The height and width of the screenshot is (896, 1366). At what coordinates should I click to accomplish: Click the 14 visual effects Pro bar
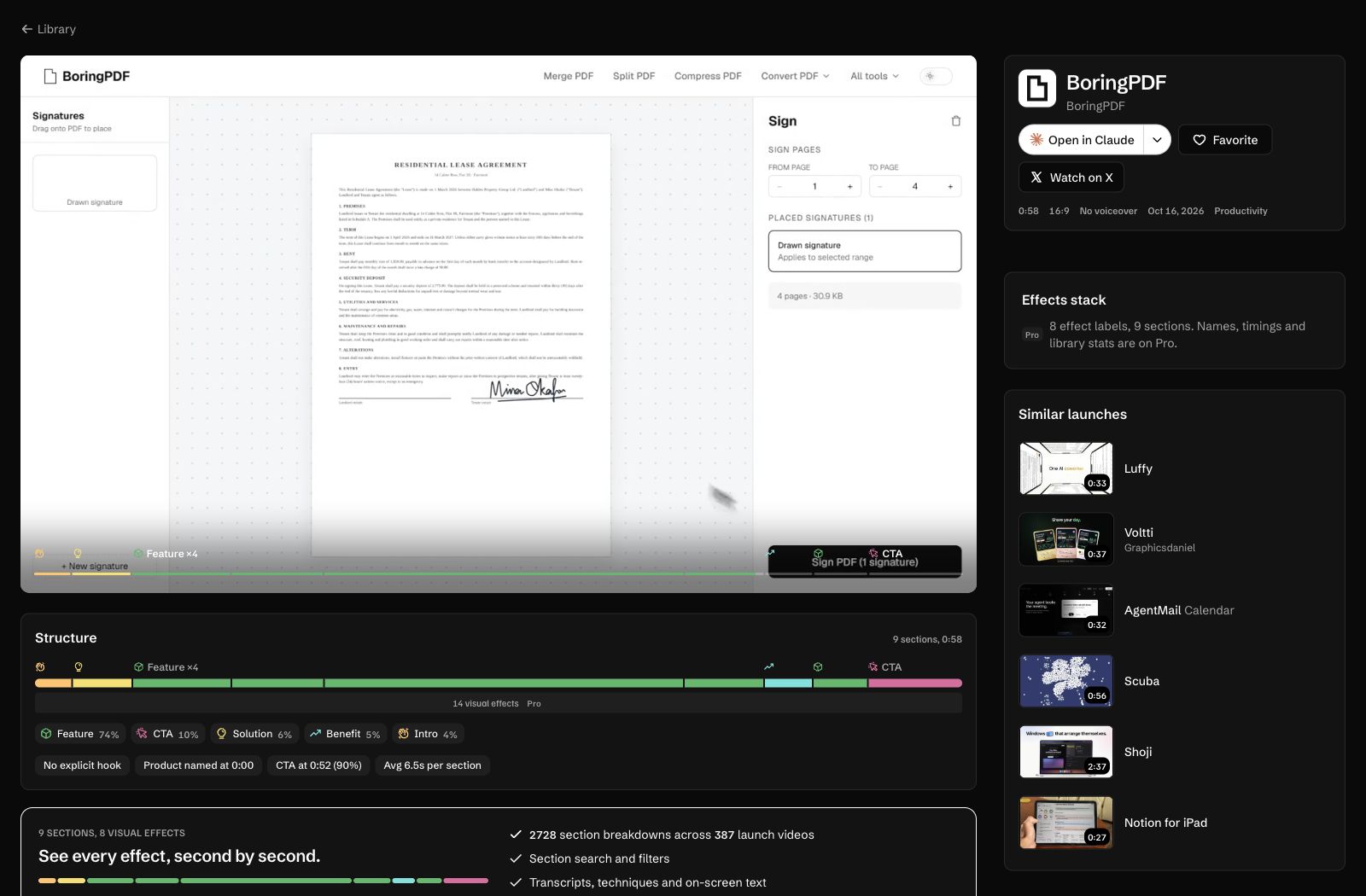(x=499, y=703)
